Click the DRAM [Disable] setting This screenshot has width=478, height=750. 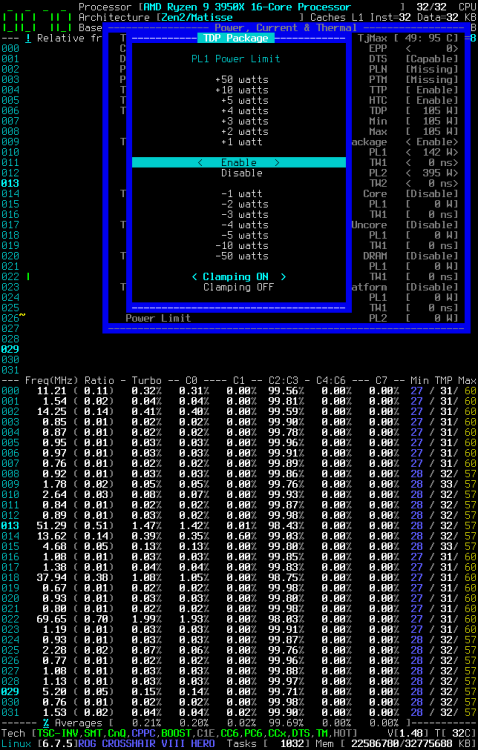point(432,256)
